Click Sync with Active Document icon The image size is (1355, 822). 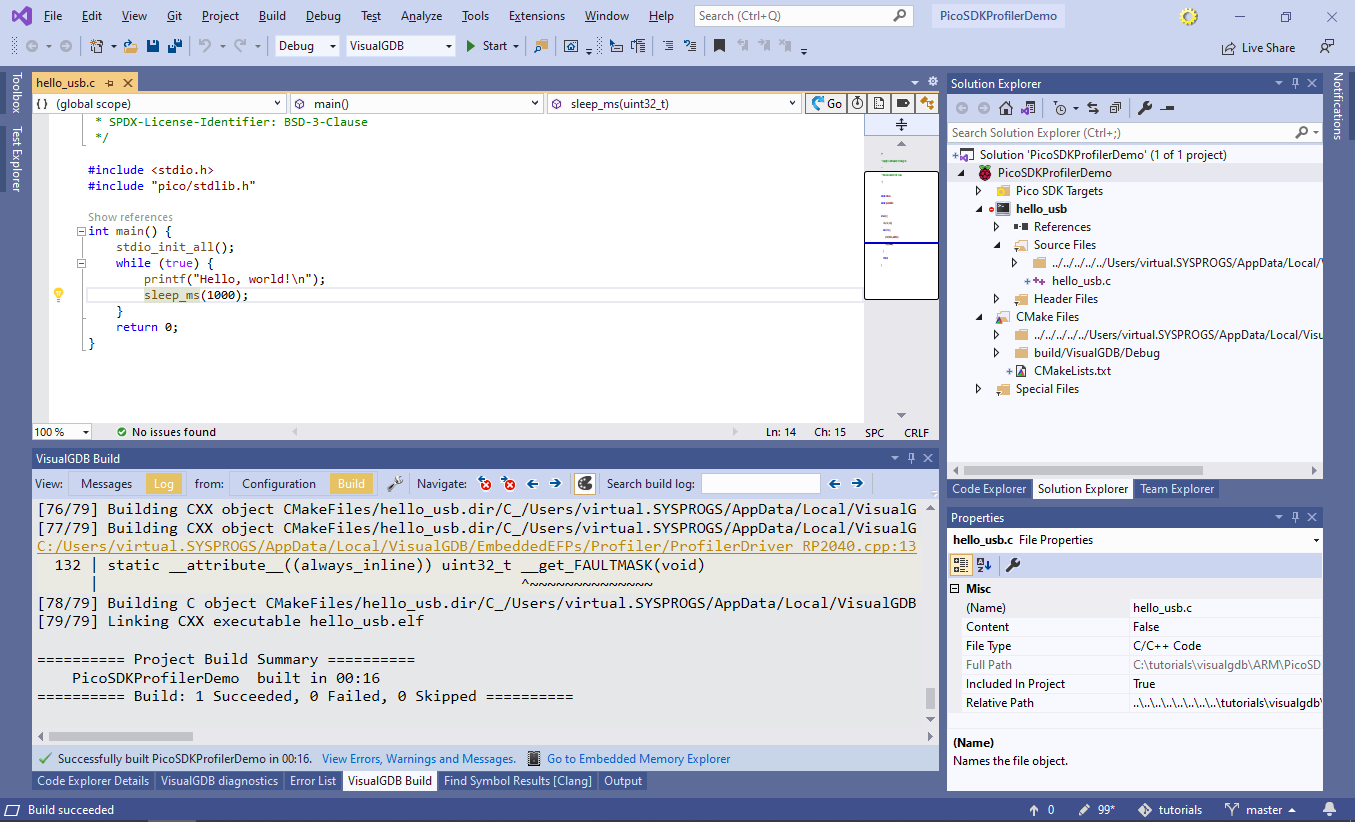(1092, 108)
